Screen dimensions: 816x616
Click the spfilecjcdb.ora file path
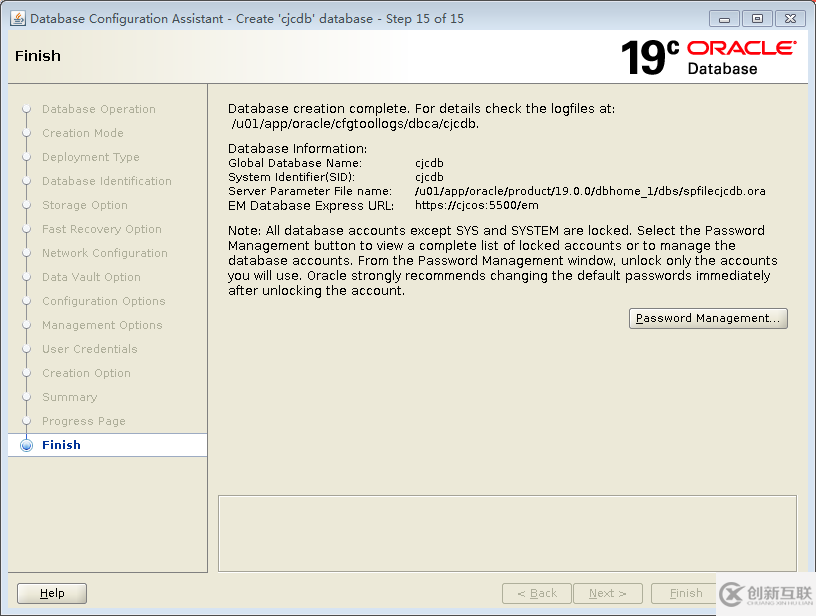tap(590, 191)
